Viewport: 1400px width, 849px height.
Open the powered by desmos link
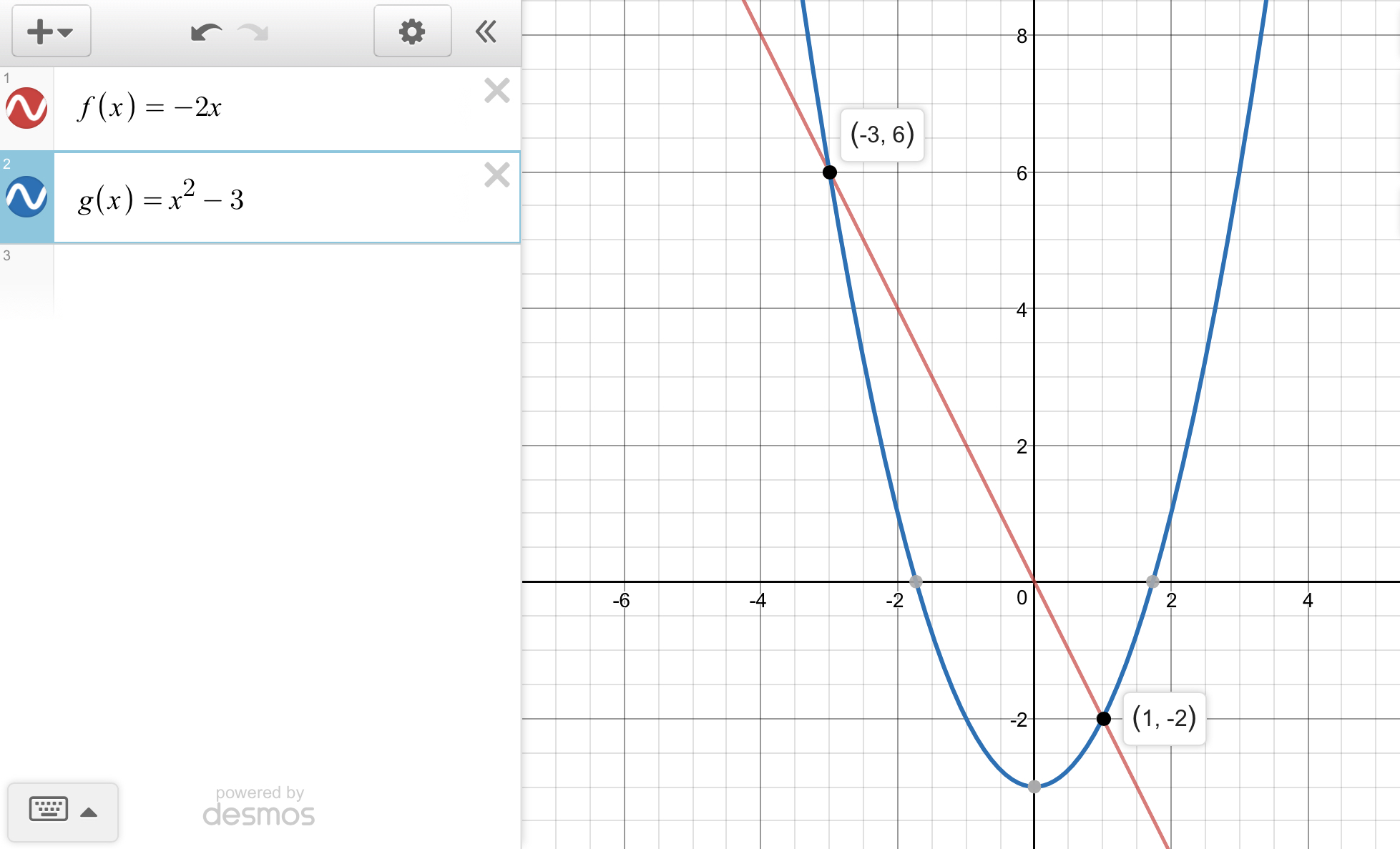pos(258,806)
